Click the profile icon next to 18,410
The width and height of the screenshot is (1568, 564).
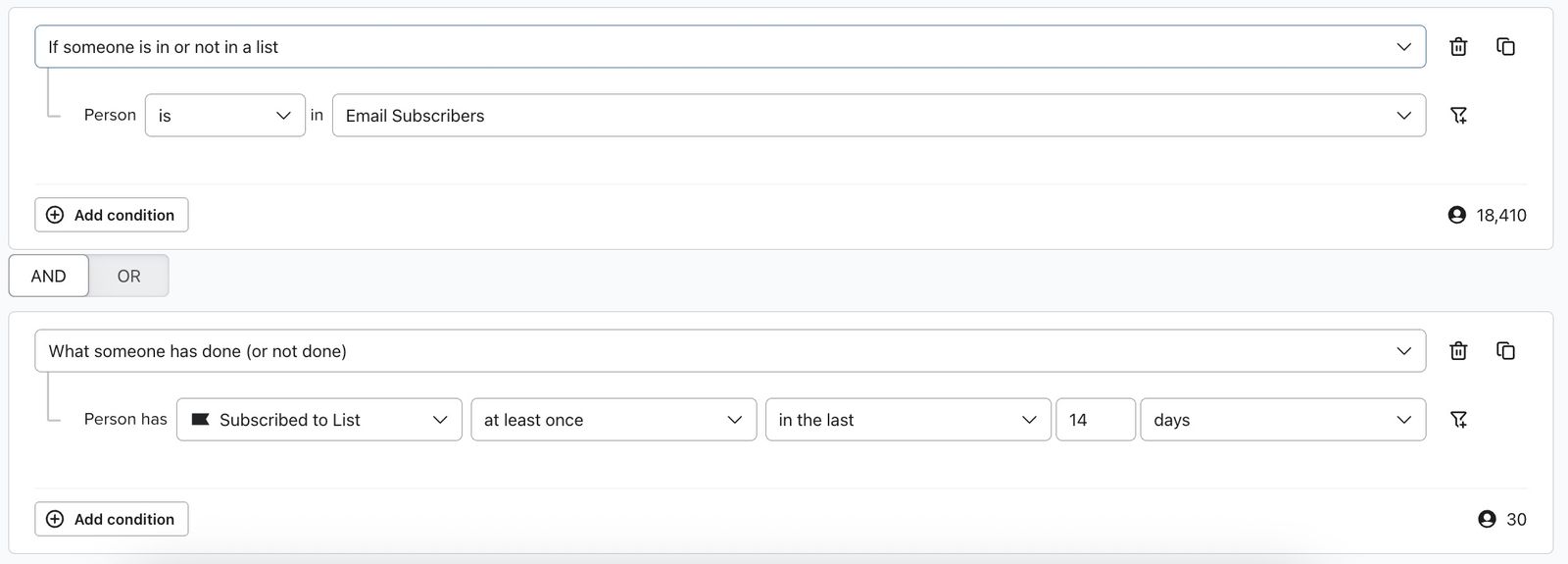pyautogui.click(x=1457, y=215)
